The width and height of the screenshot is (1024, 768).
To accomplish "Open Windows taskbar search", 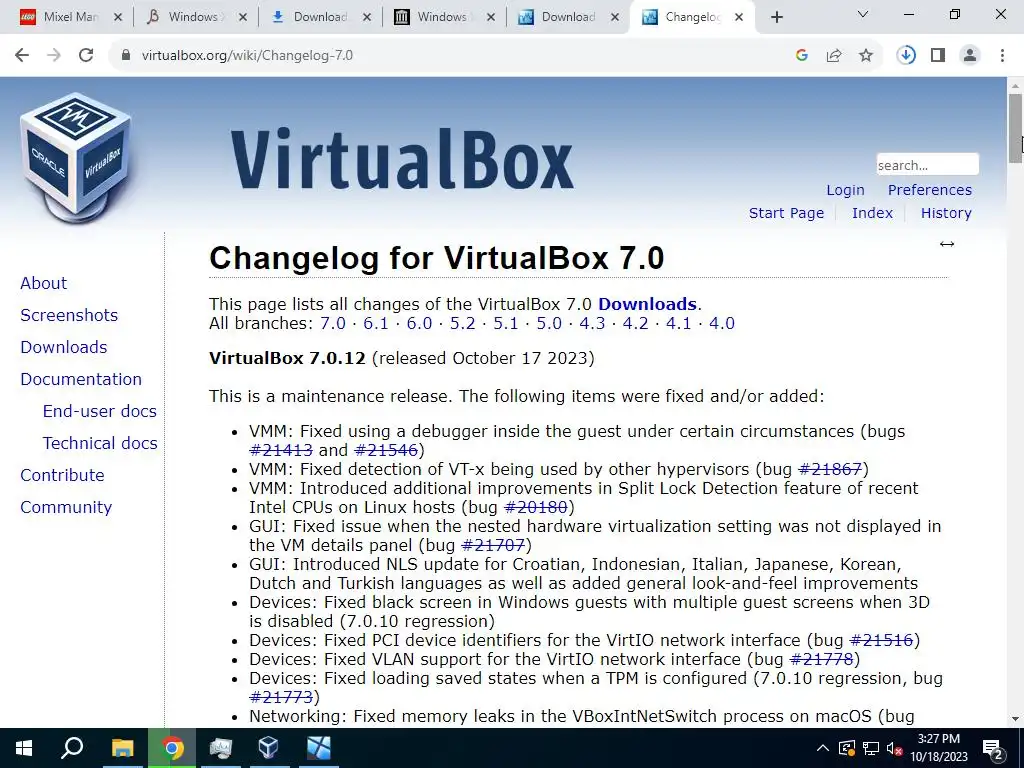I will (72, 748).
